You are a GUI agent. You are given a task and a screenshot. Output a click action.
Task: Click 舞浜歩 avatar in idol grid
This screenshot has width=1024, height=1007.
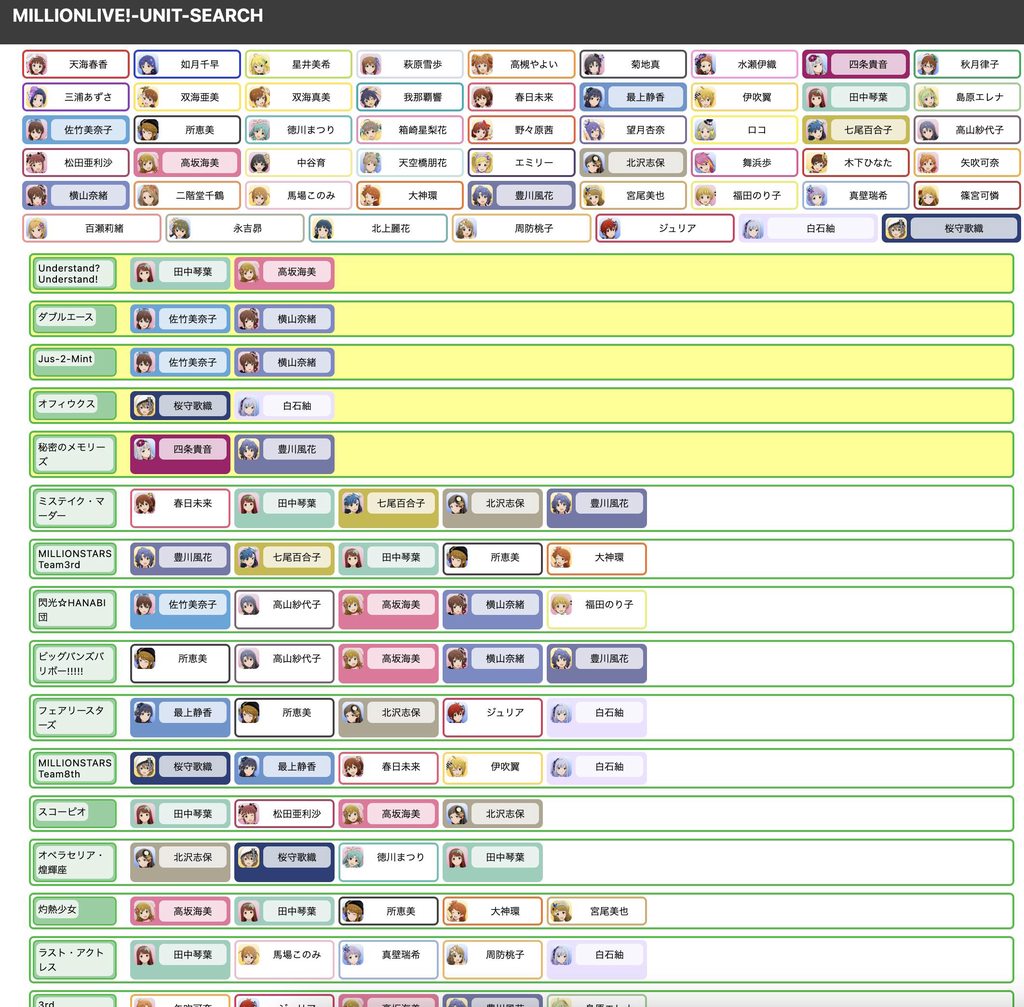[705, 163]
